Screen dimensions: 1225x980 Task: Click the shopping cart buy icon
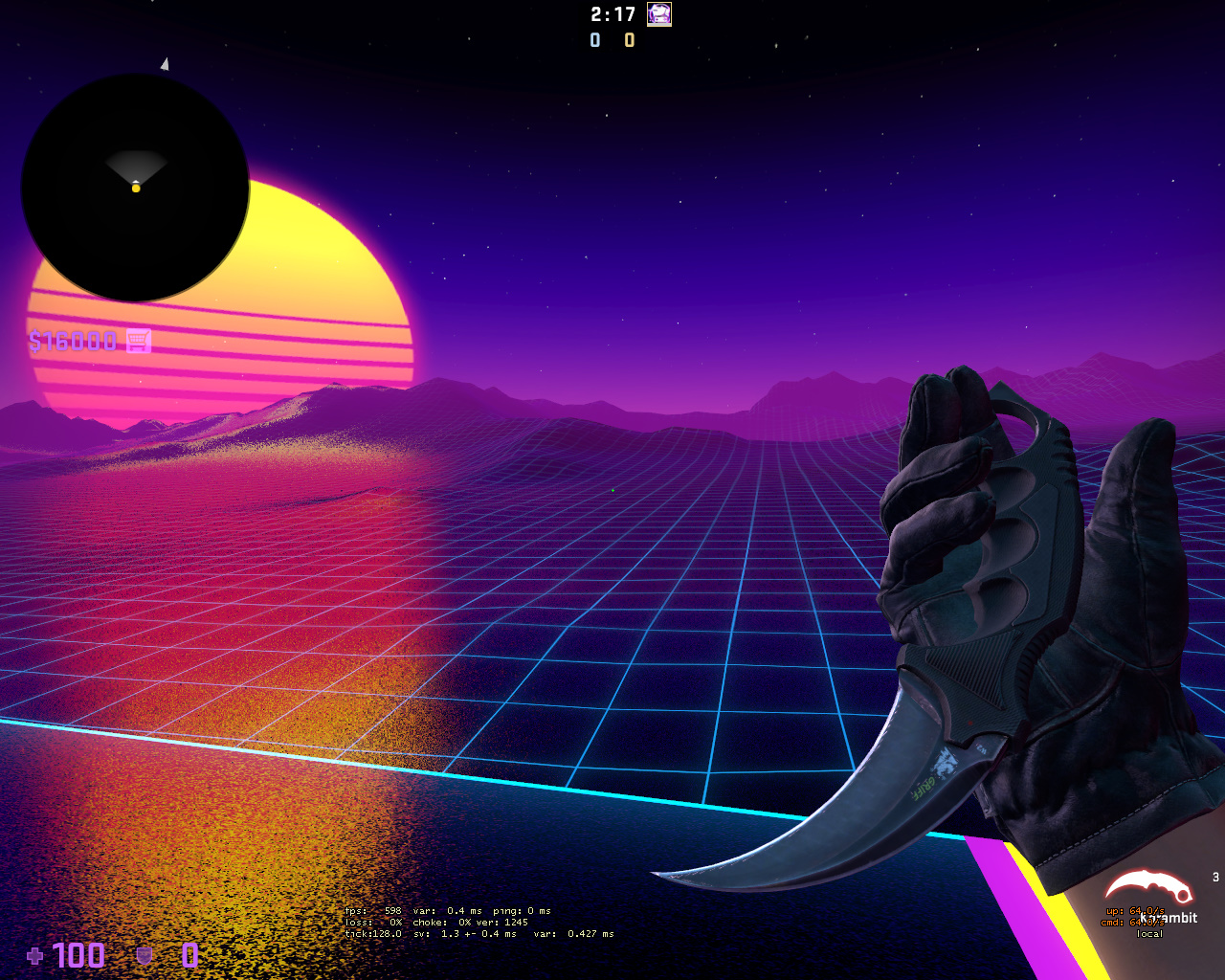coord(139,341)
